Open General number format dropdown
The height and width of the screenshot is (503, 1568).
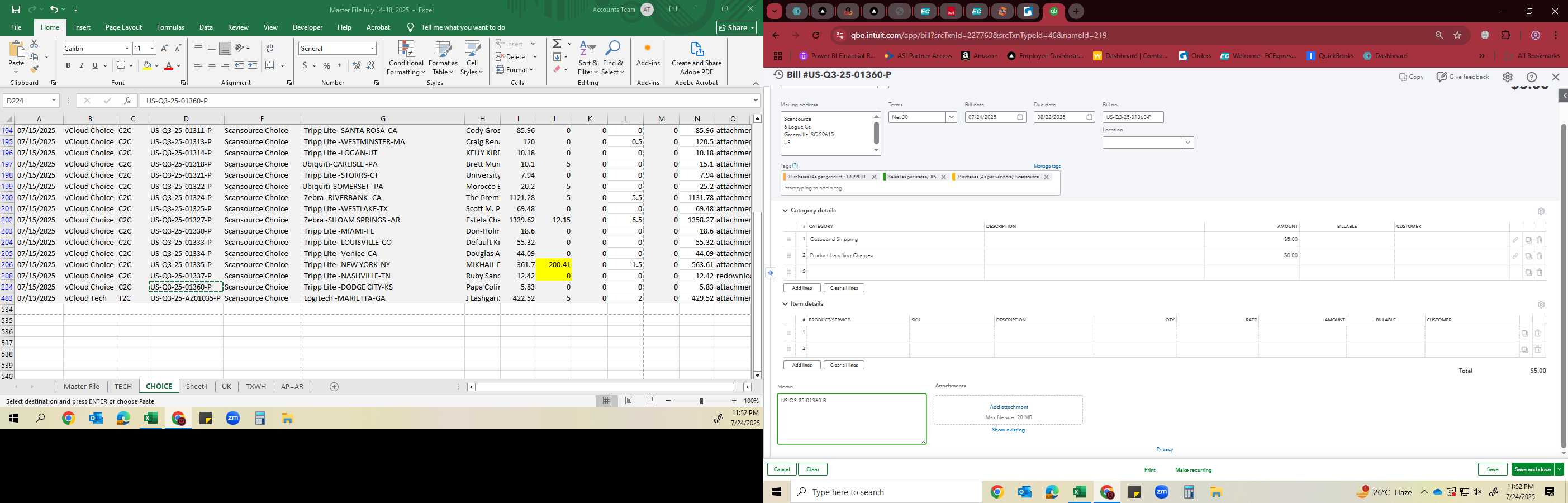pyautogui.click(x=372, y=48)
